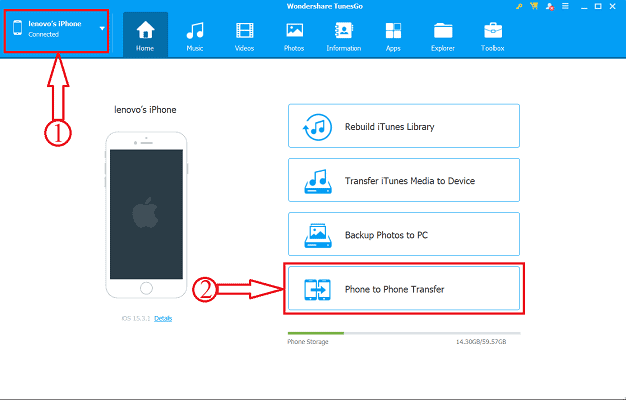Open the Home tab

click(145, 35)
